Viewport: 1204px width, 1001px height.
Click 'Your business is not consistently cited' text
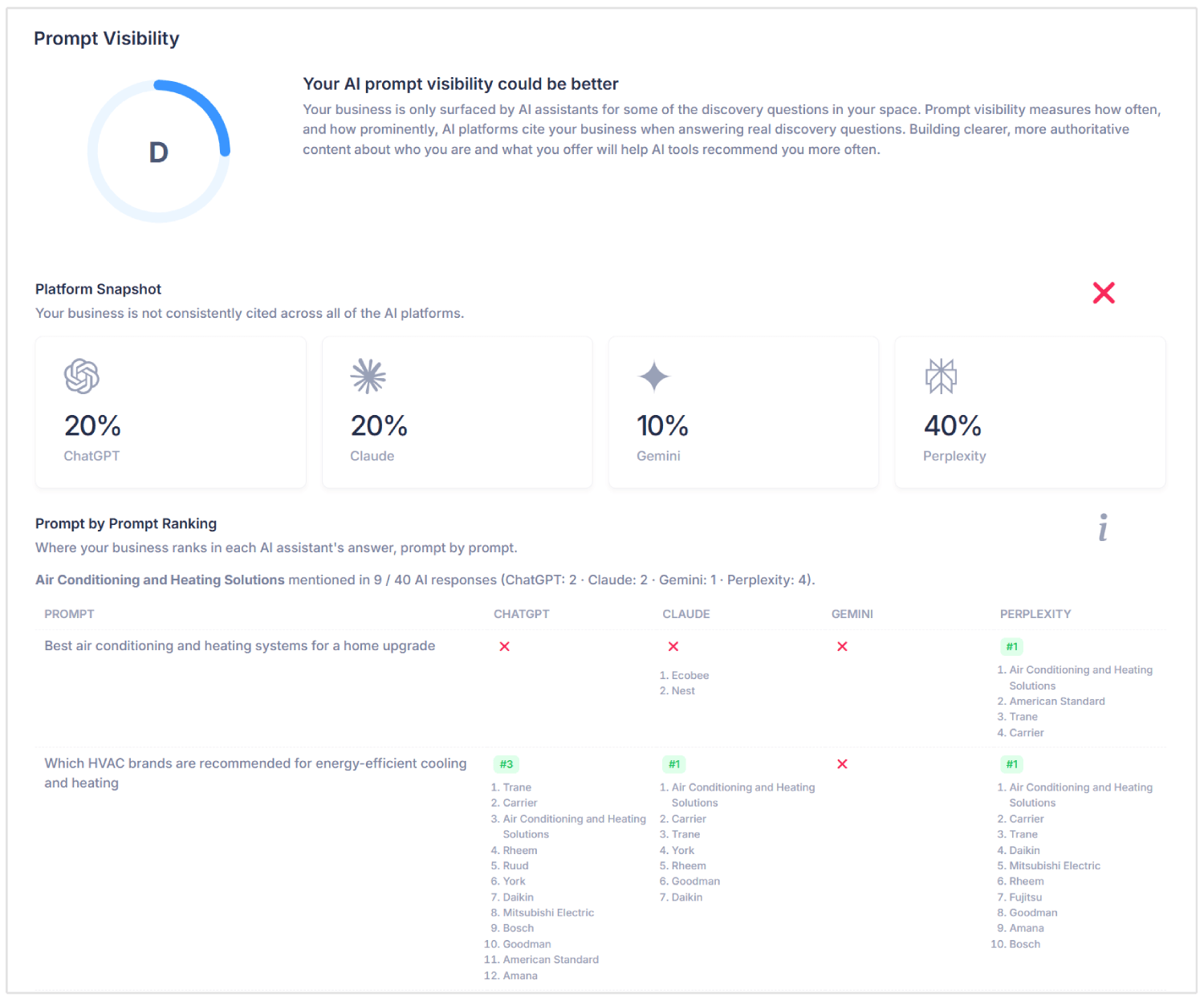click(250, 313)
